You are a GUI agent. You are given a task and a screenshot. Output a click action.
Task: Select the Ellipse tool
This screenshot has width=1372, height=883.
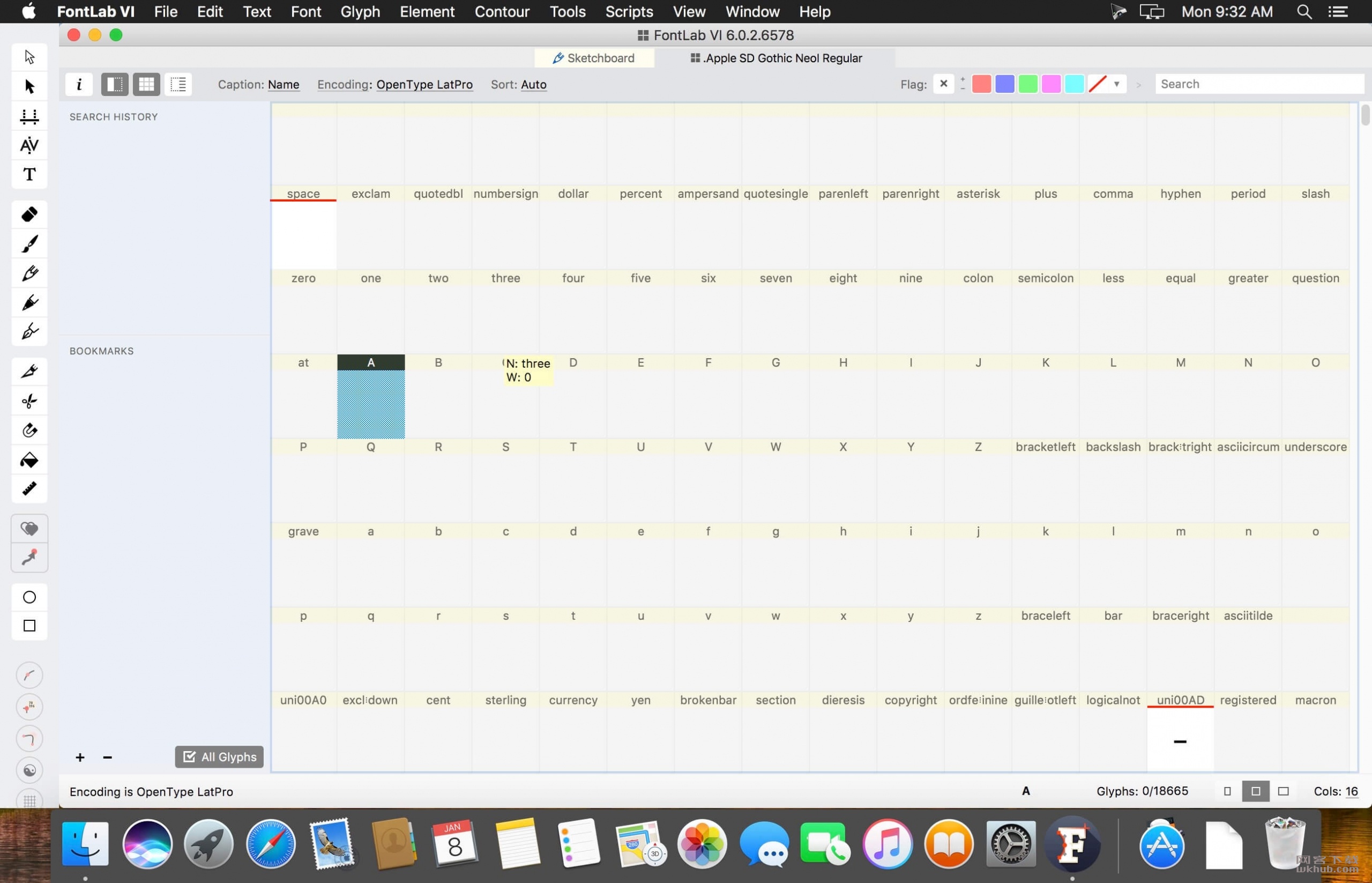(x=29, y=597)
